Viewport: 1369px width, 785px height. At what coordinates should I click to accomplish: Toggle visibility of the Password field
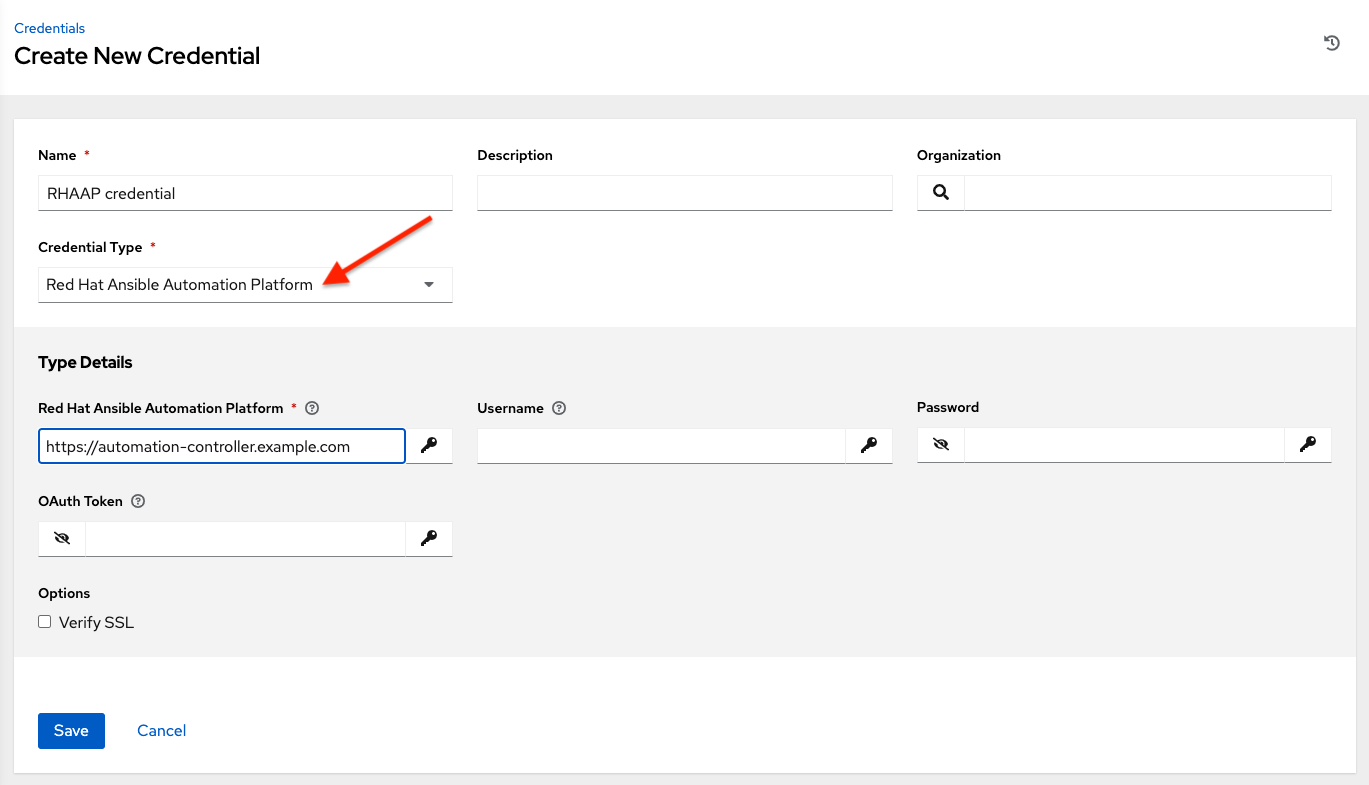click(939, 444)
